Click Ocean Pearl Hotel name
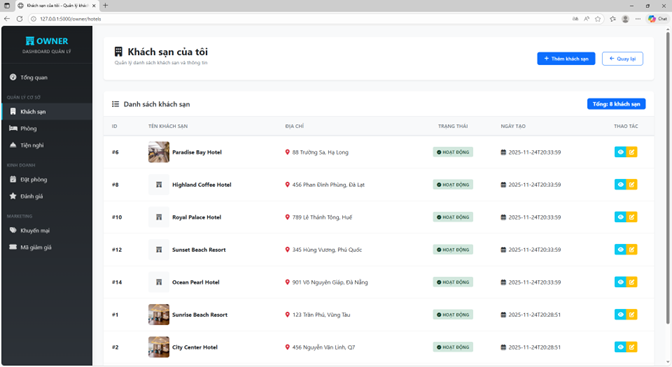Image resolution: width=672 pixels, height=367 pixels. tap(196, 282)
